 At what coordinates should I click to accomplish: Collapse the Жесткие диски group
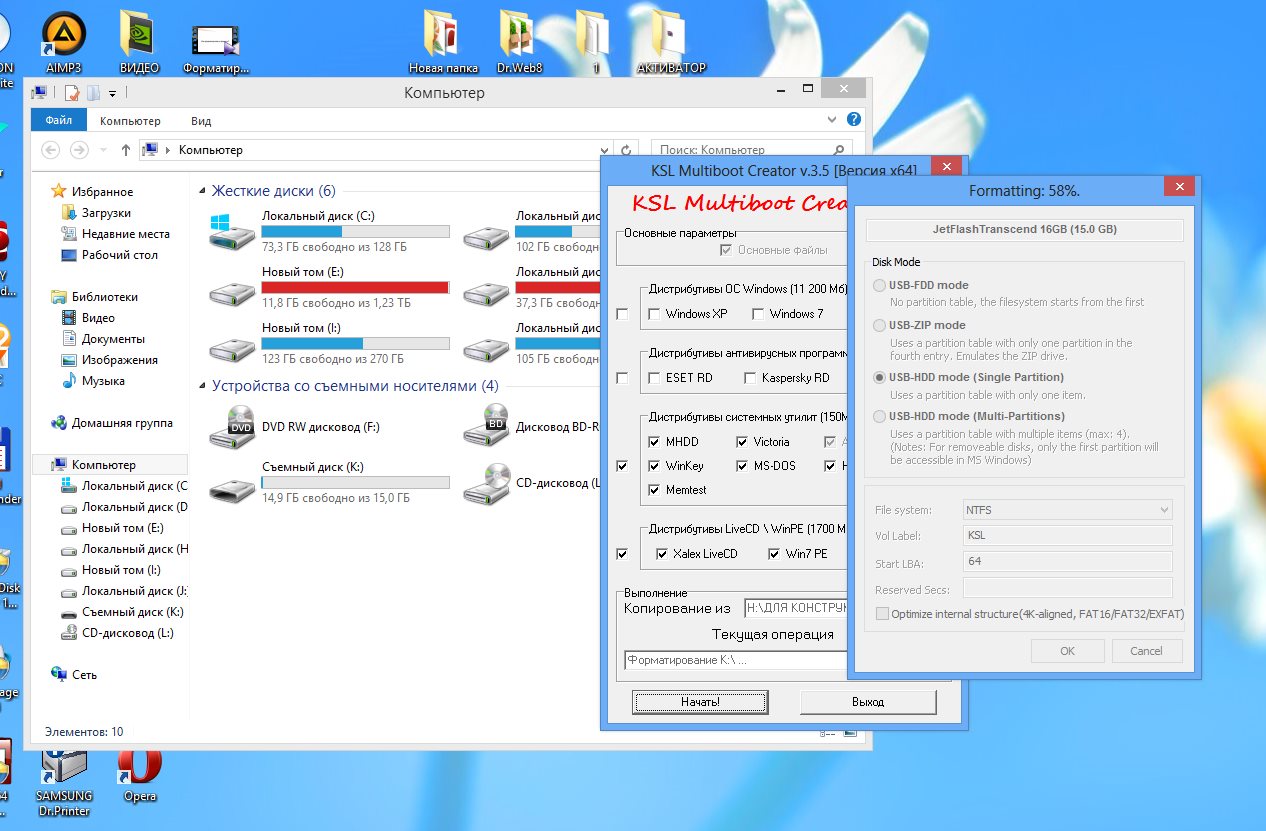203,192
